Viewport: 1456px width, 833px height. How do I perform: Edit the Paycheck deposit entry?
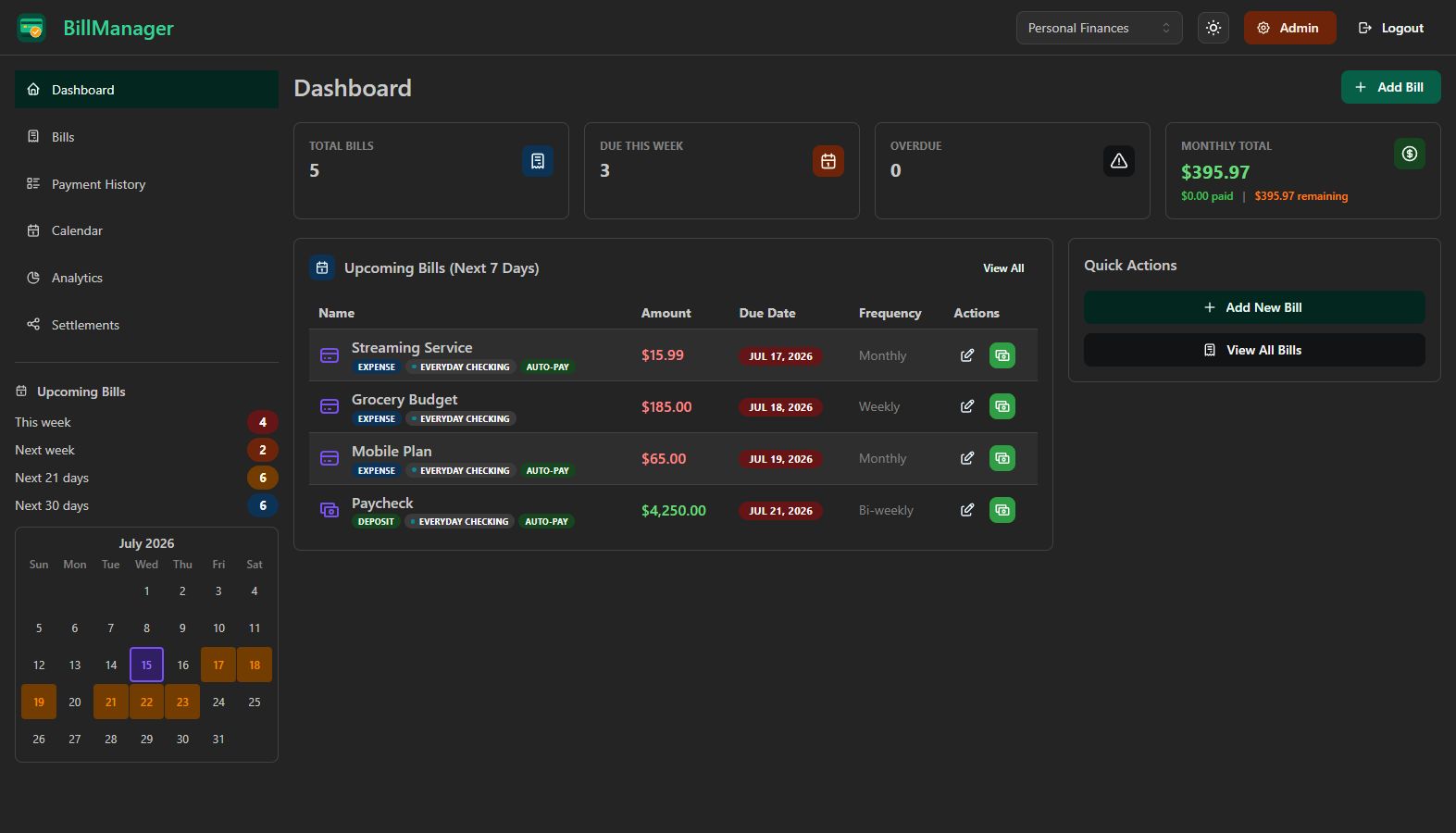tap(967, 510)
